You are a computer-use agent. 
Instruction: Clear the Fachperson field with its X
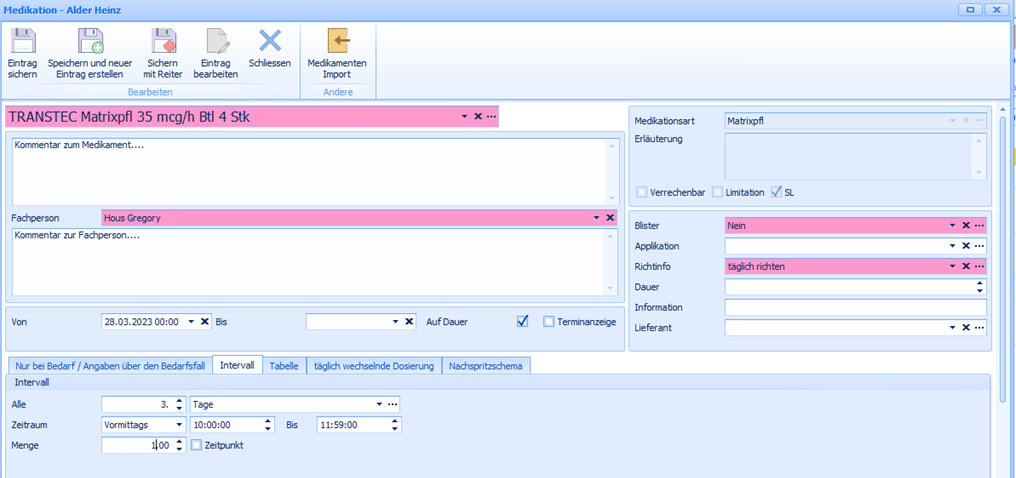[610, 217]
